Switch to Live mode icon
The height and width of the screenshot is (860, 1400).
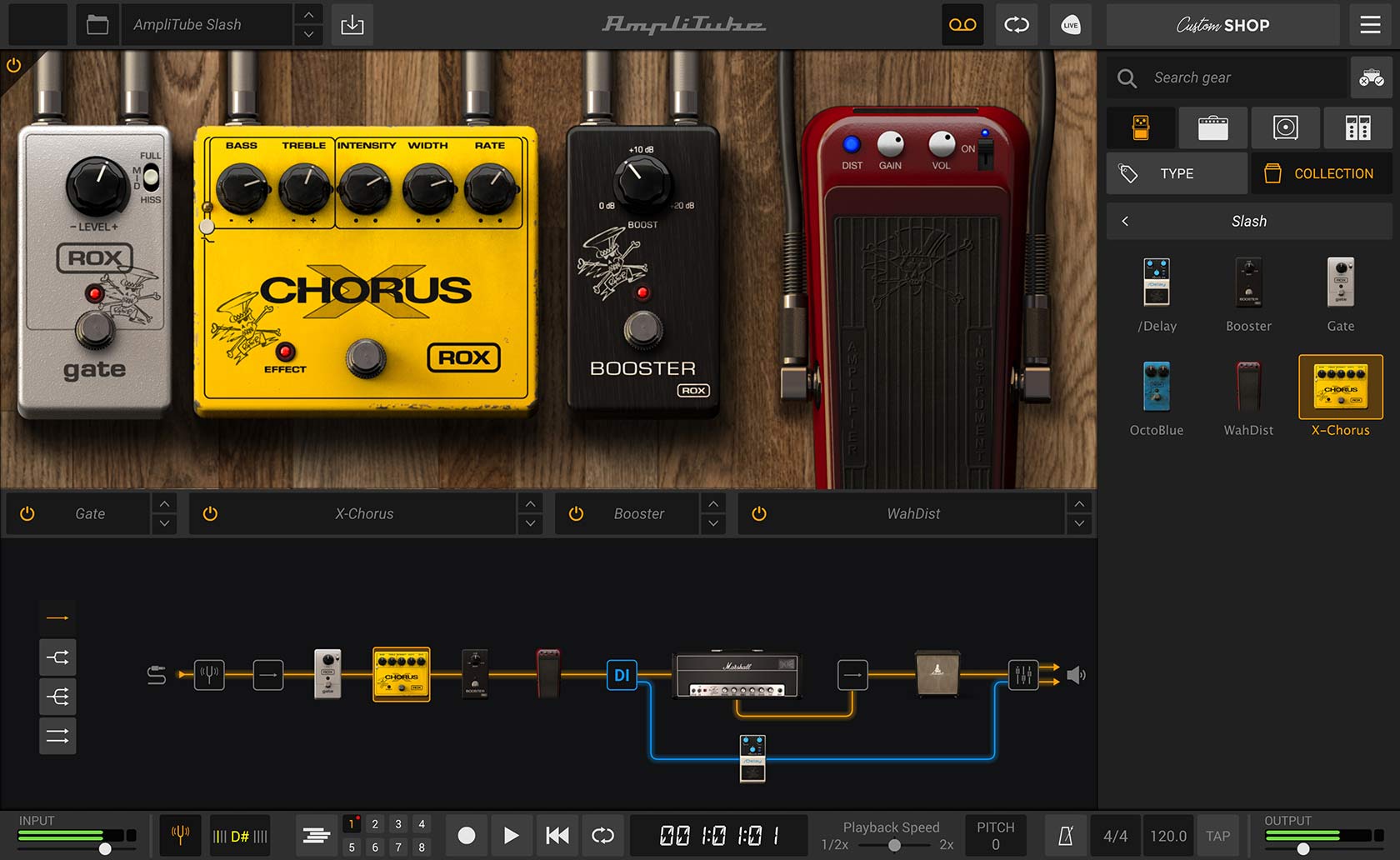1071,25
